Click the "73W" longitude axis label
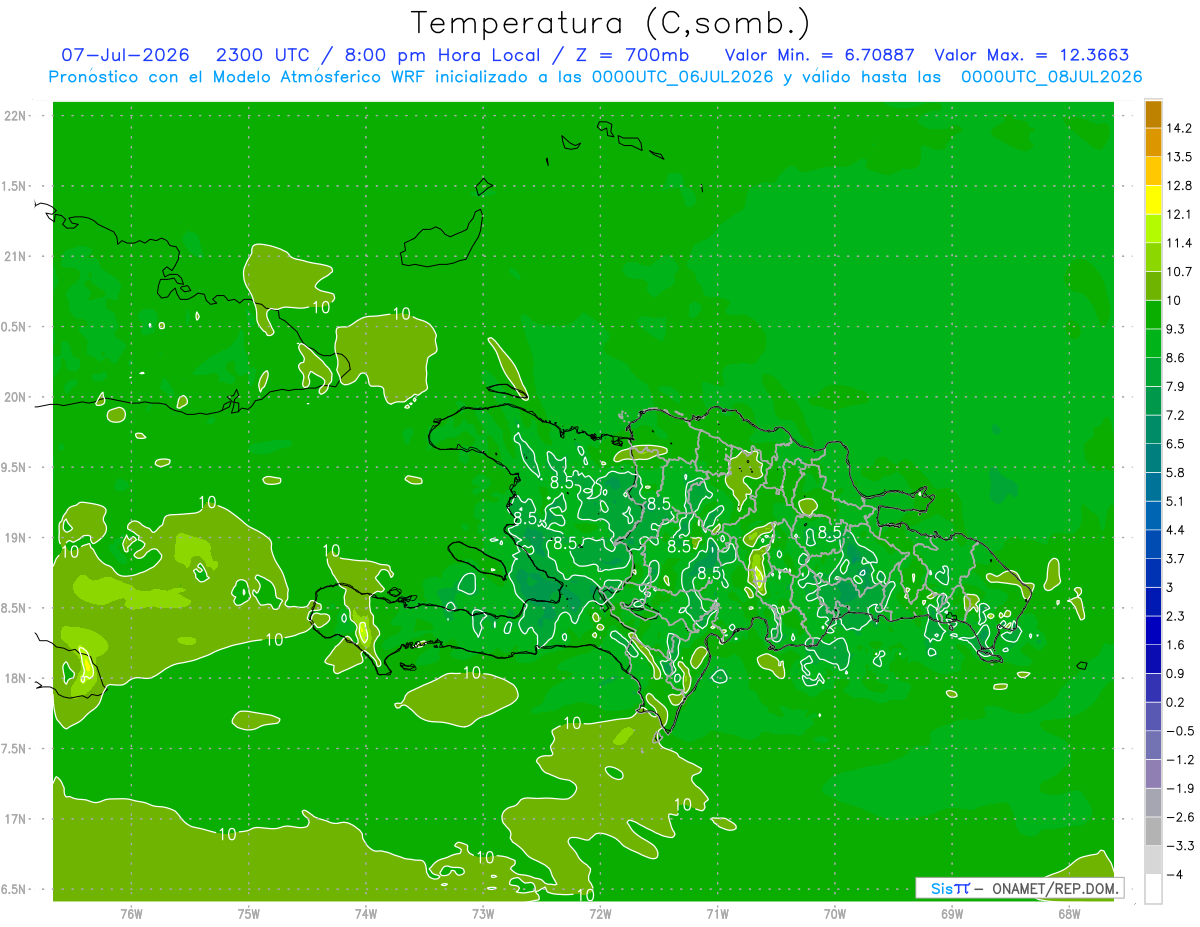This screenshot has width=1200, height=927. (483, 915)
